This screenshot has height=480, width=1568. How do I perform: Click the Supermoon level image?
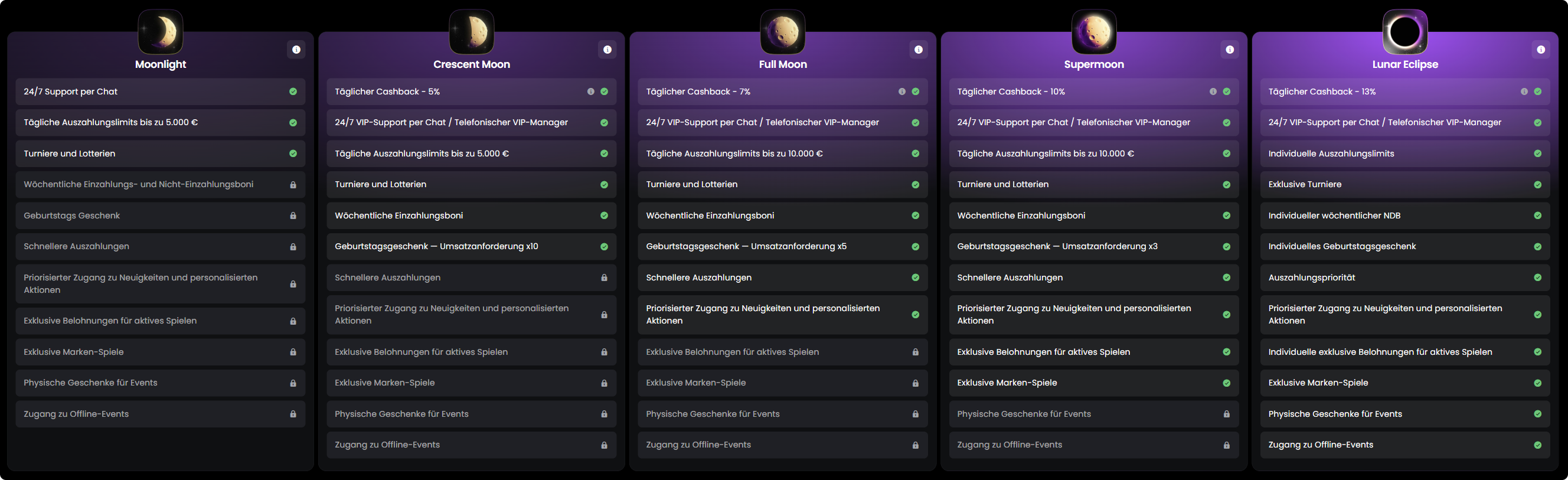pyautogui.click(x=1094, y=32)
